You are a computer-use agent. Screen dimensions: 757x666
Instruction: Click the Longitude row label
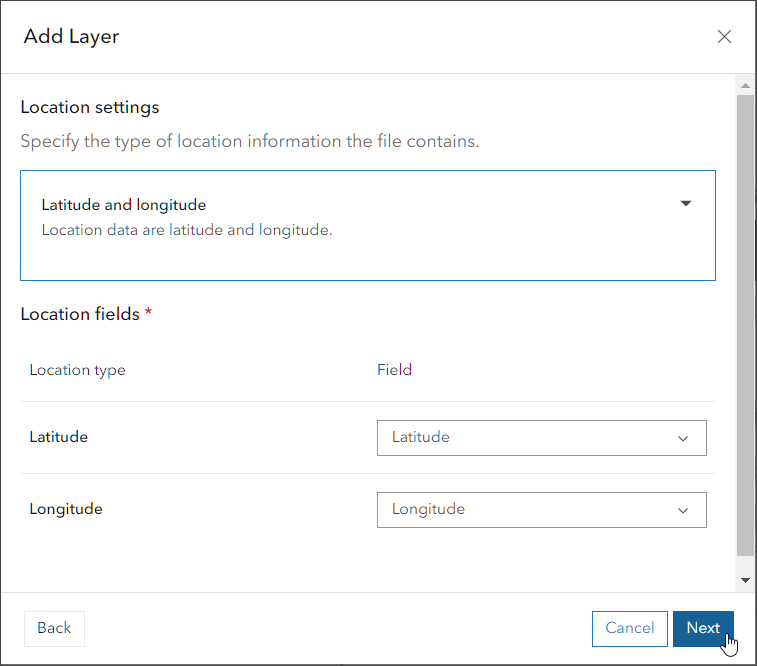(66, 509)
